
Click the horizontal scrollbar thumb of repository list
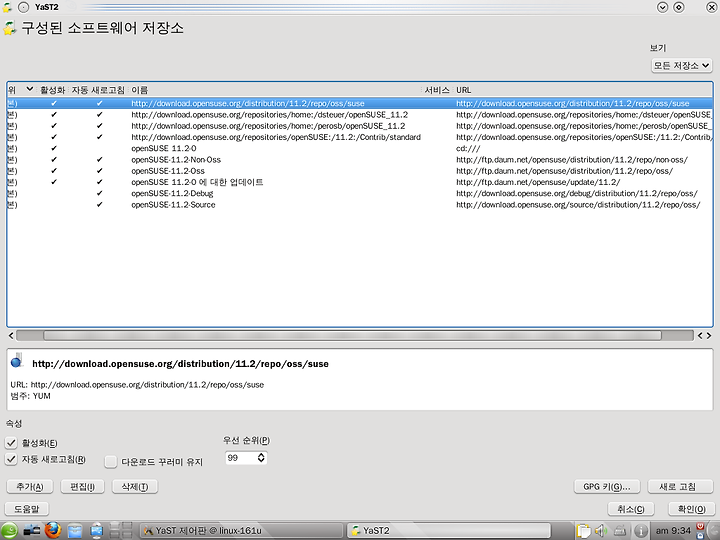click(352, 336)
